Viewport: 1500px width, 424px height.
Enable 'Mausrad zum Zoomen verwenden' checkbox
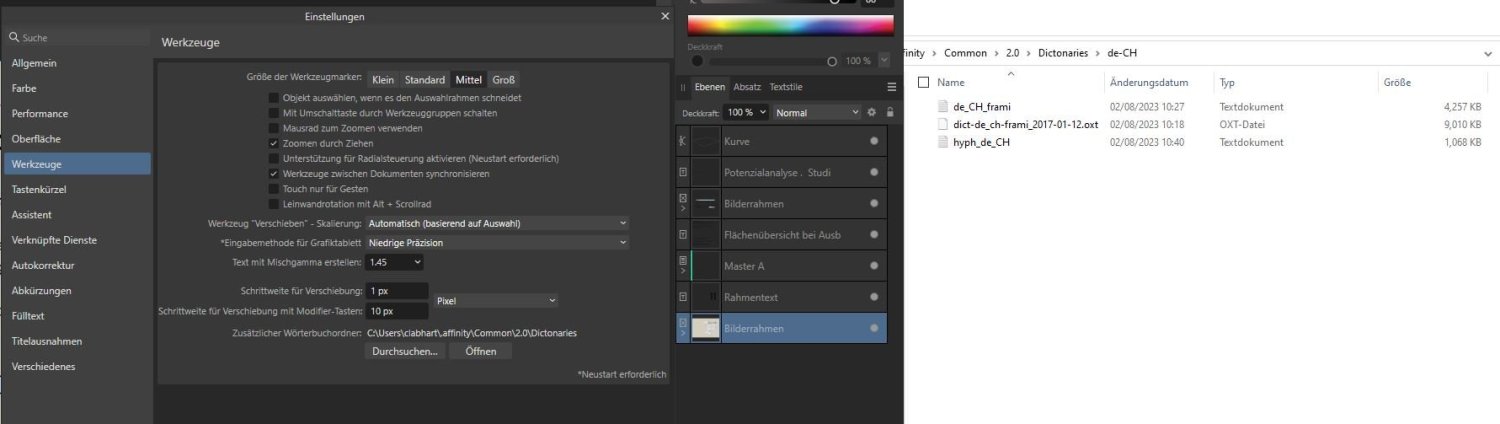point(274,128)
